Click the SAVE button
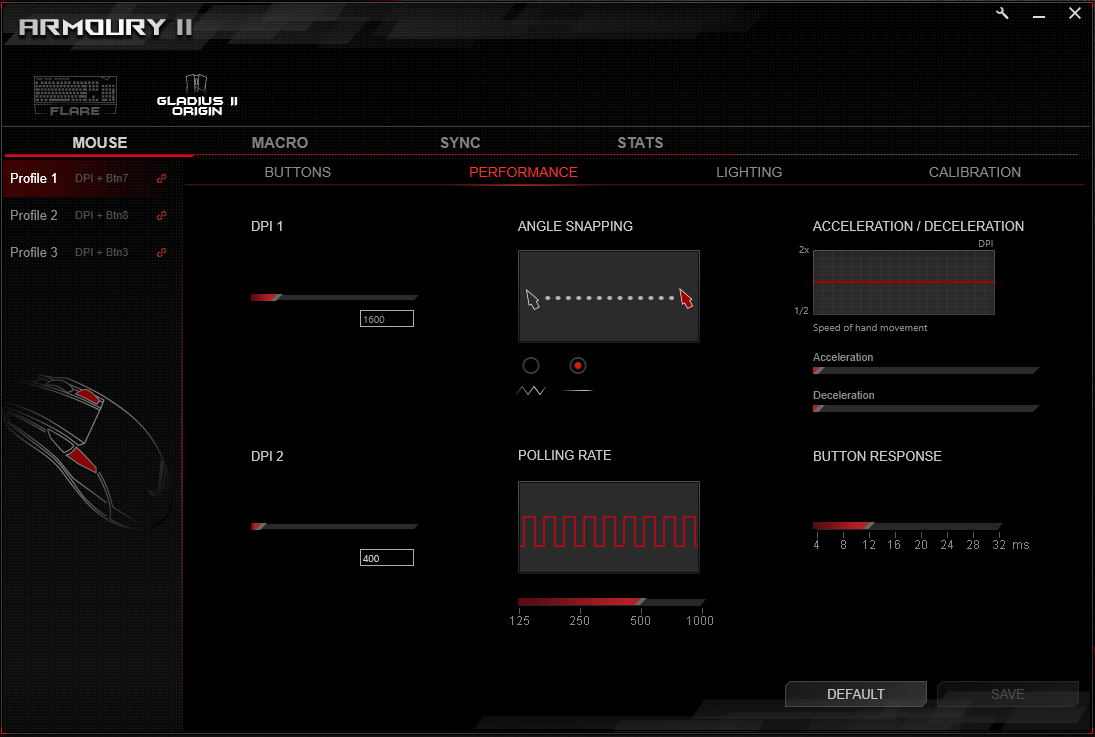 pos(1008,694)
